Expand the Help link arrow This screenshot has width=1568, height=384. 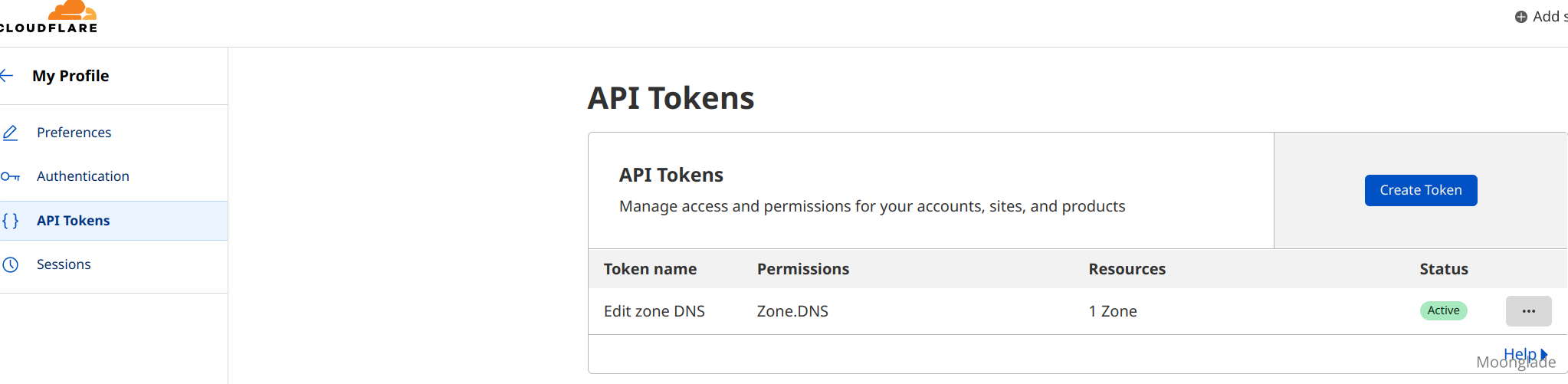click(1544, 354)
